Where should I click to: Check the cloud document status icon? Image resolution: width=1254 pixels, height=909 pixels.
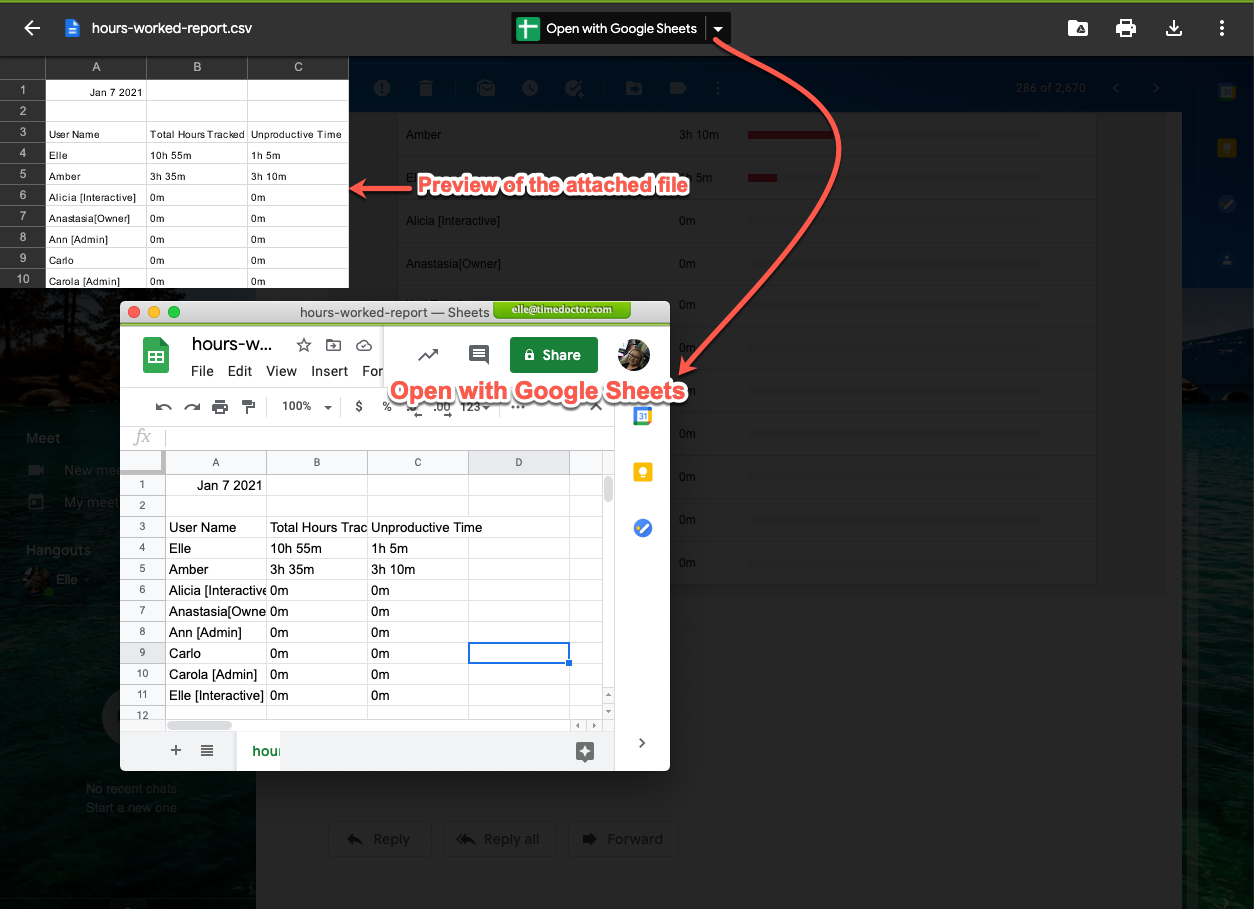pyautogui.click(x=364, y=345)
